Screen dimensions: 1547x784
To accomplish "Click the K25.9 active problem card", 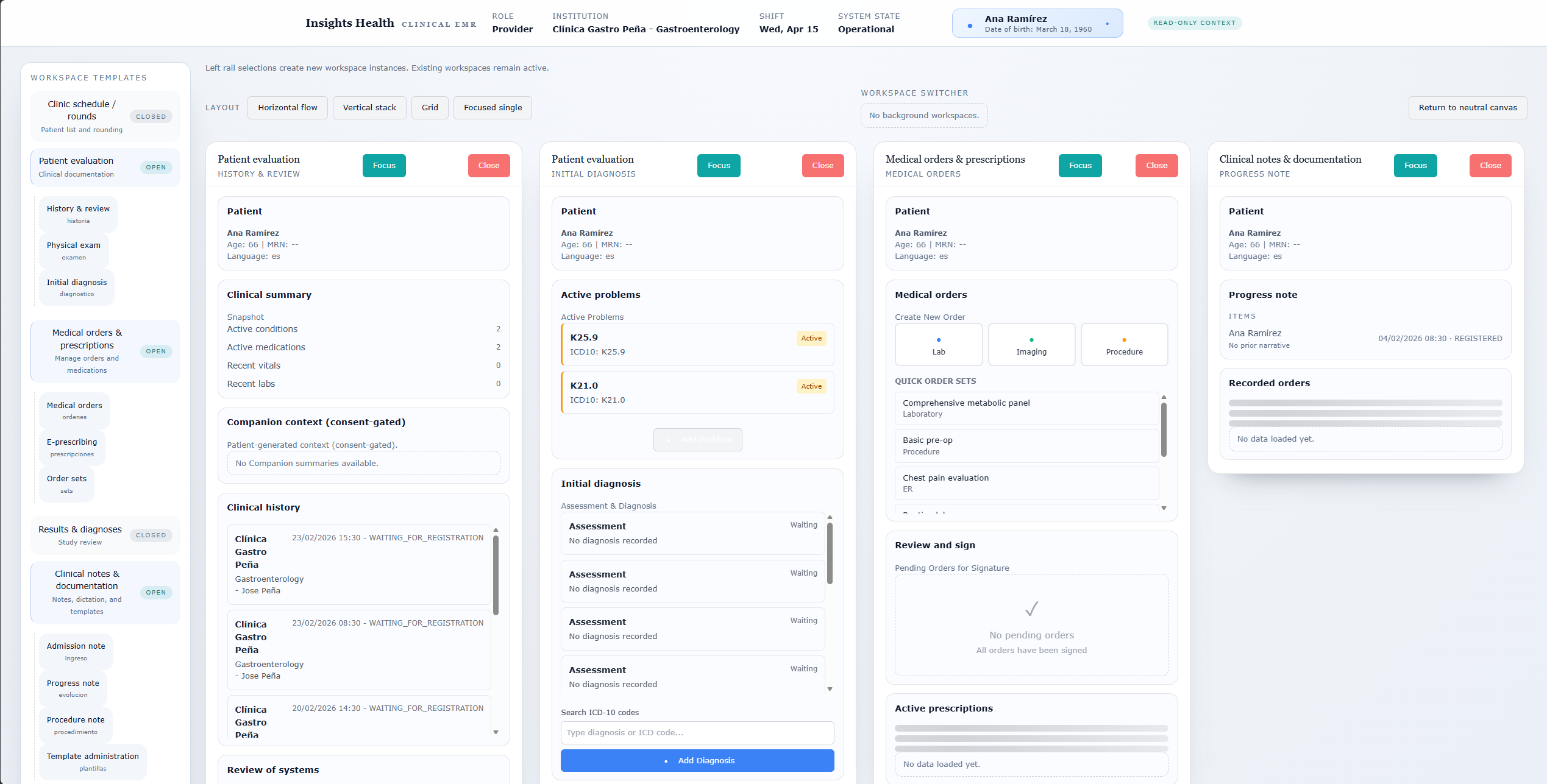I will [697, 345].
